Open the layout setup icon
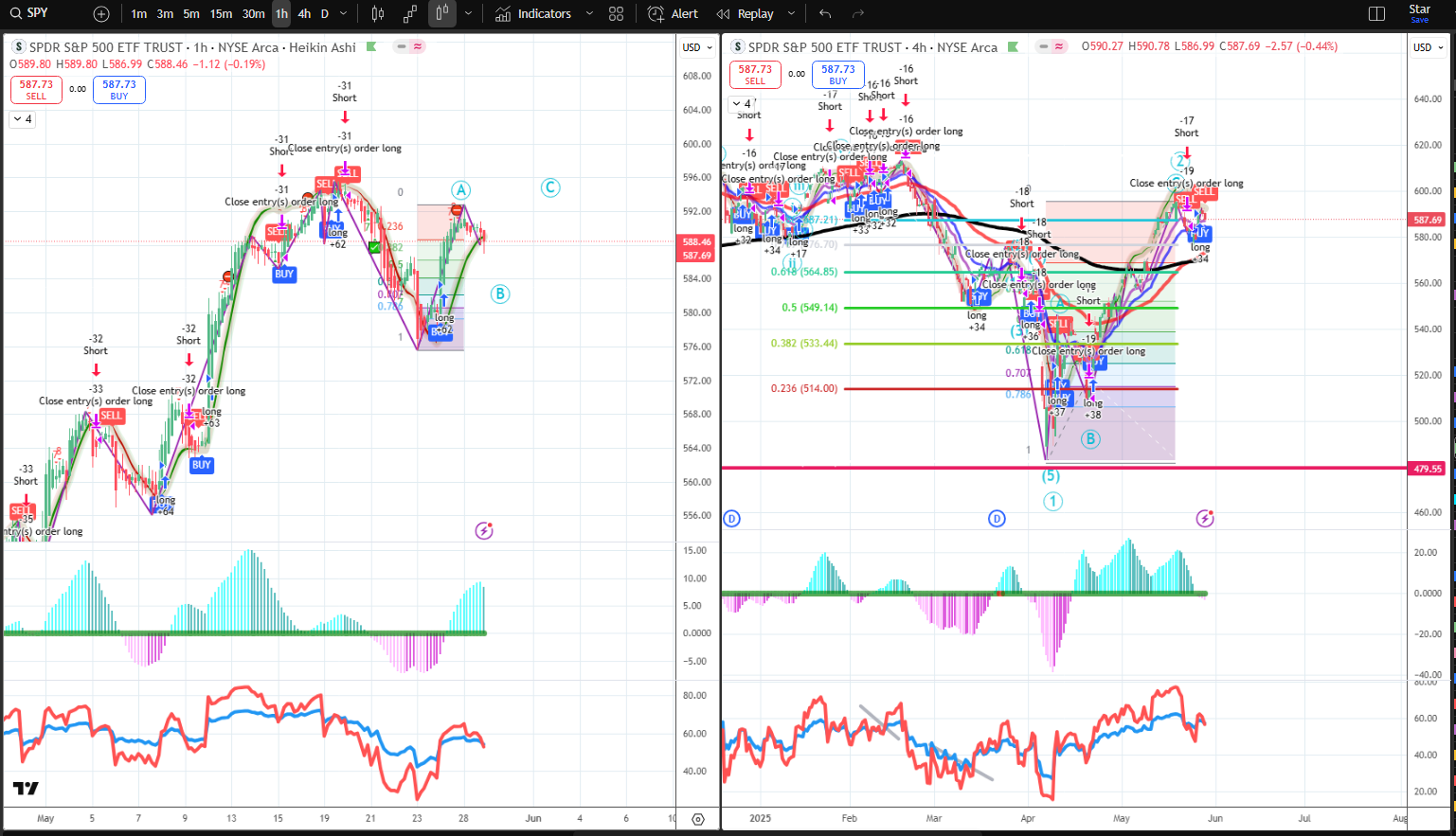Image resolution: width=1456 pixels, height=836 pixels. (1377, 14)
